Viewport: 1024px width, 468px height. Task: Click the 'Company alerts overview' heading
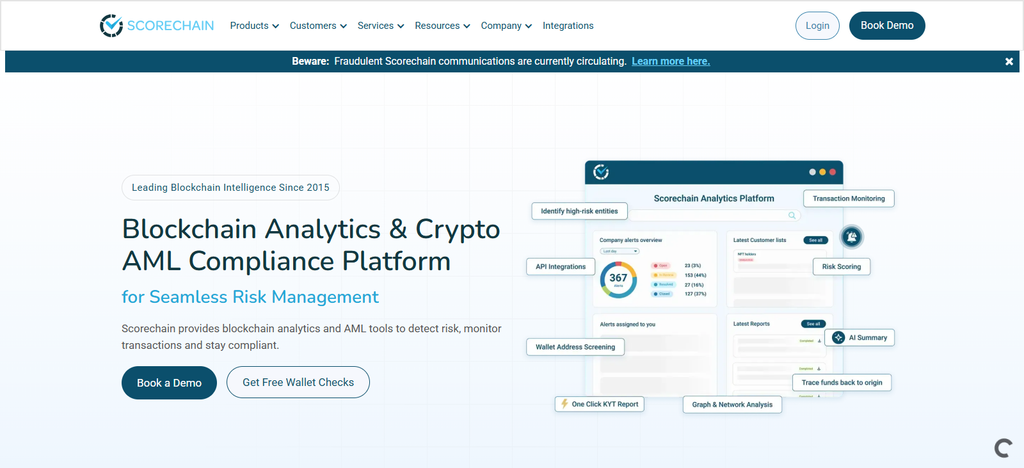click(x=631, y=240)
